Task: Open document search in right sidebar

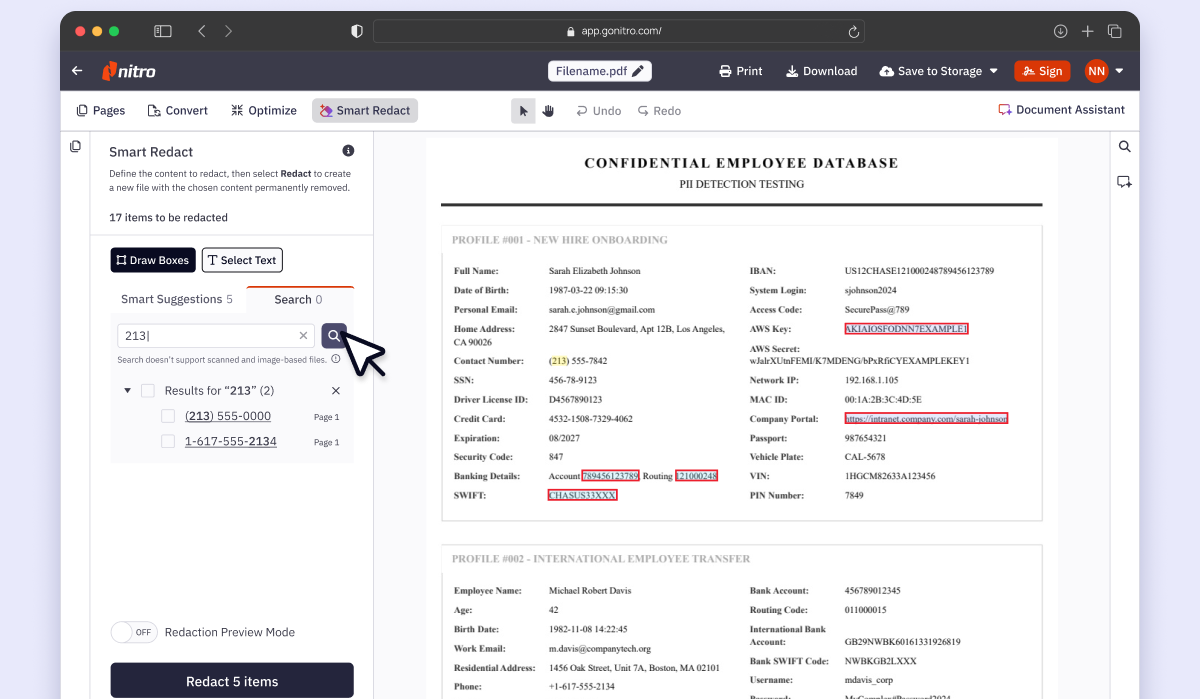Action: (1125, 147)
